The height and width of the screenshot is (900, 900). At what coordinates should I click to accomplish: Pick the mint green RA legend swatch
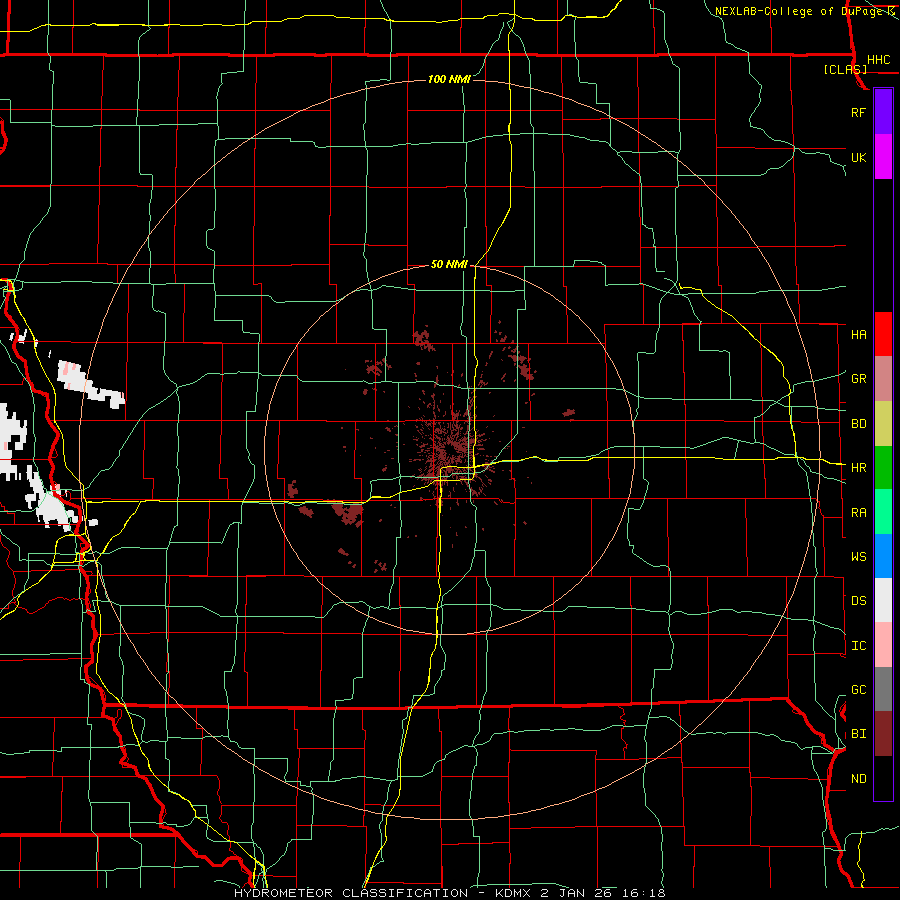pyautogui.click(x=883, y=512)
